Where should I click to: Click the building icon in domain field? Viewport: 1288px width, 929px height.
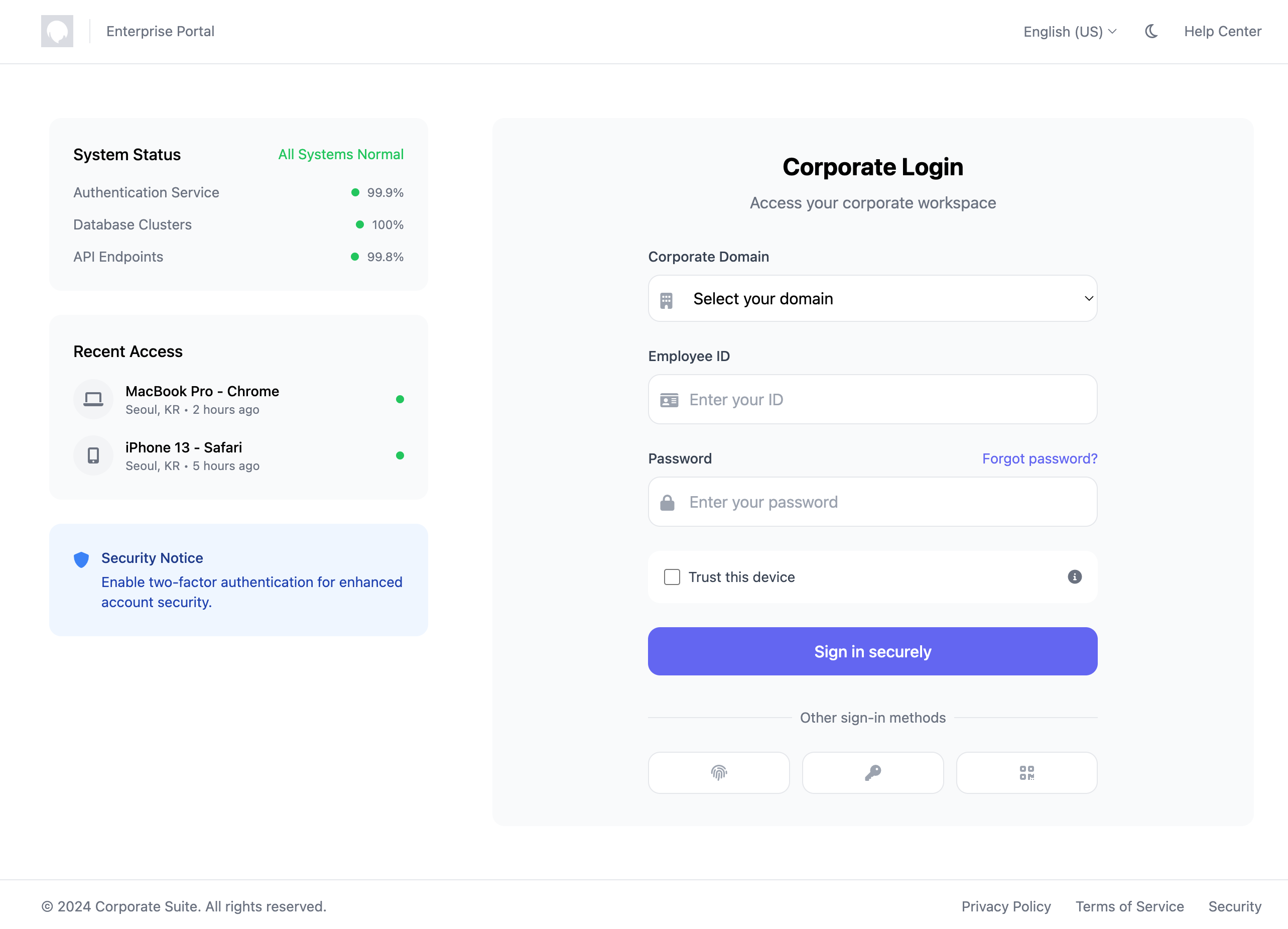[666, 300]
